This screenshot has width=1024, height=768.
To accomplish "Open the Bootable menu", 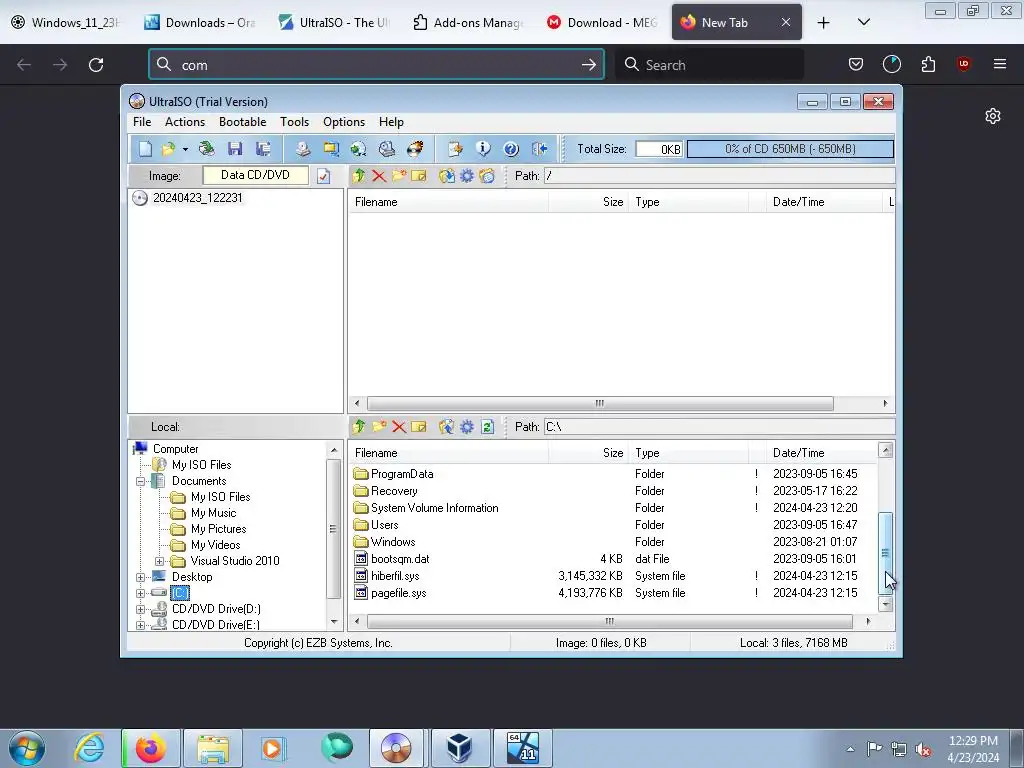I will pyautogui.click(x=242, y=122).
